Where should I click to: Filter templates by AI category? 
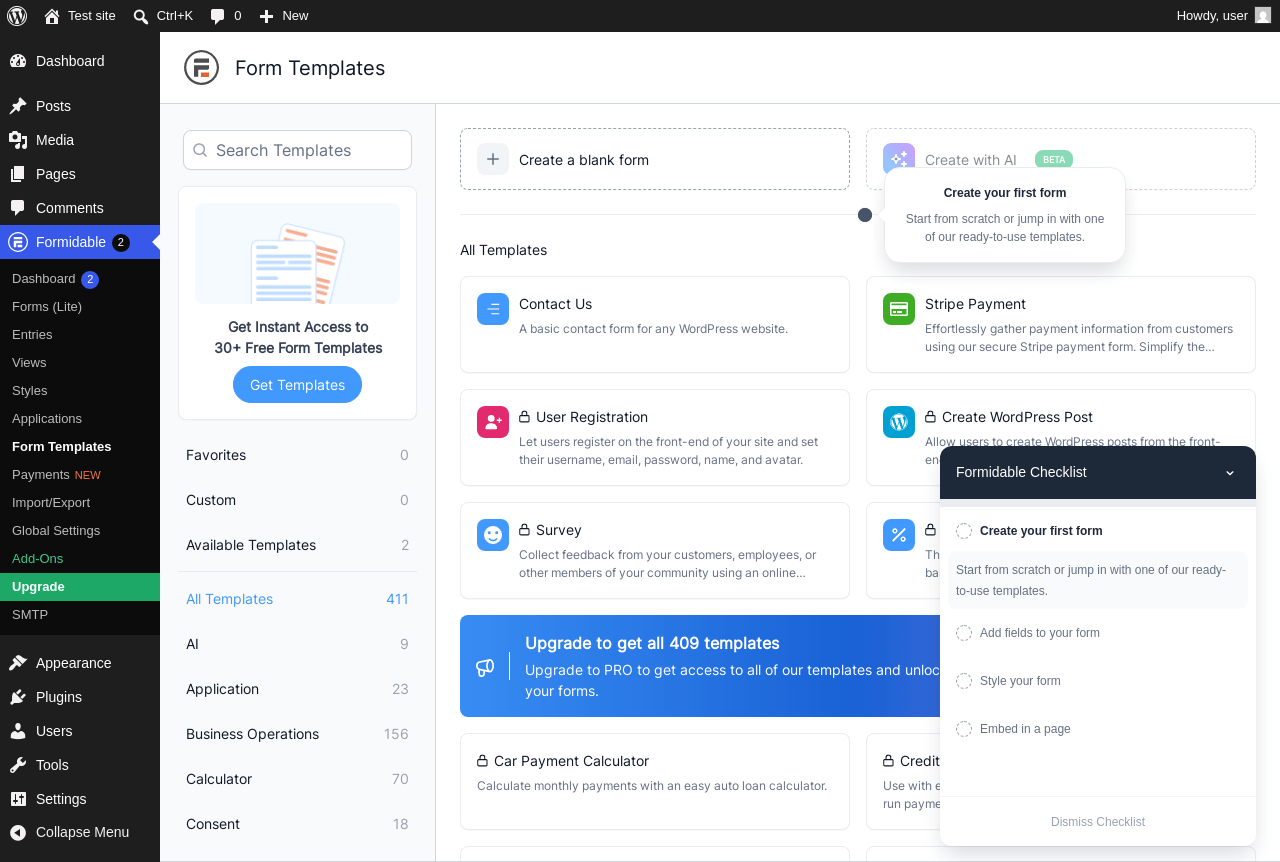[x=297, y=644]
